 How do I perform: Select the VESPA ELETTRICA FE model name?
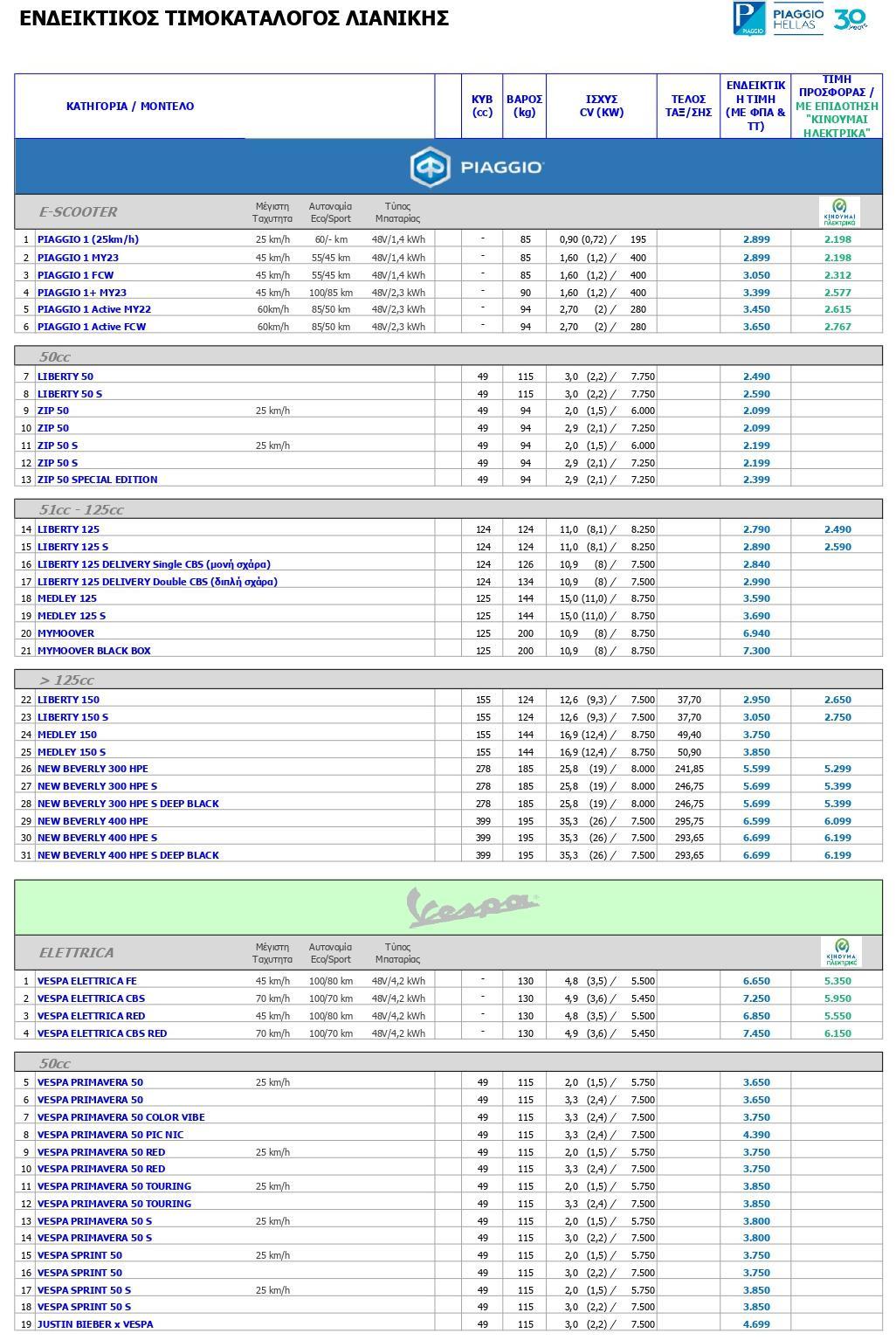87,981
